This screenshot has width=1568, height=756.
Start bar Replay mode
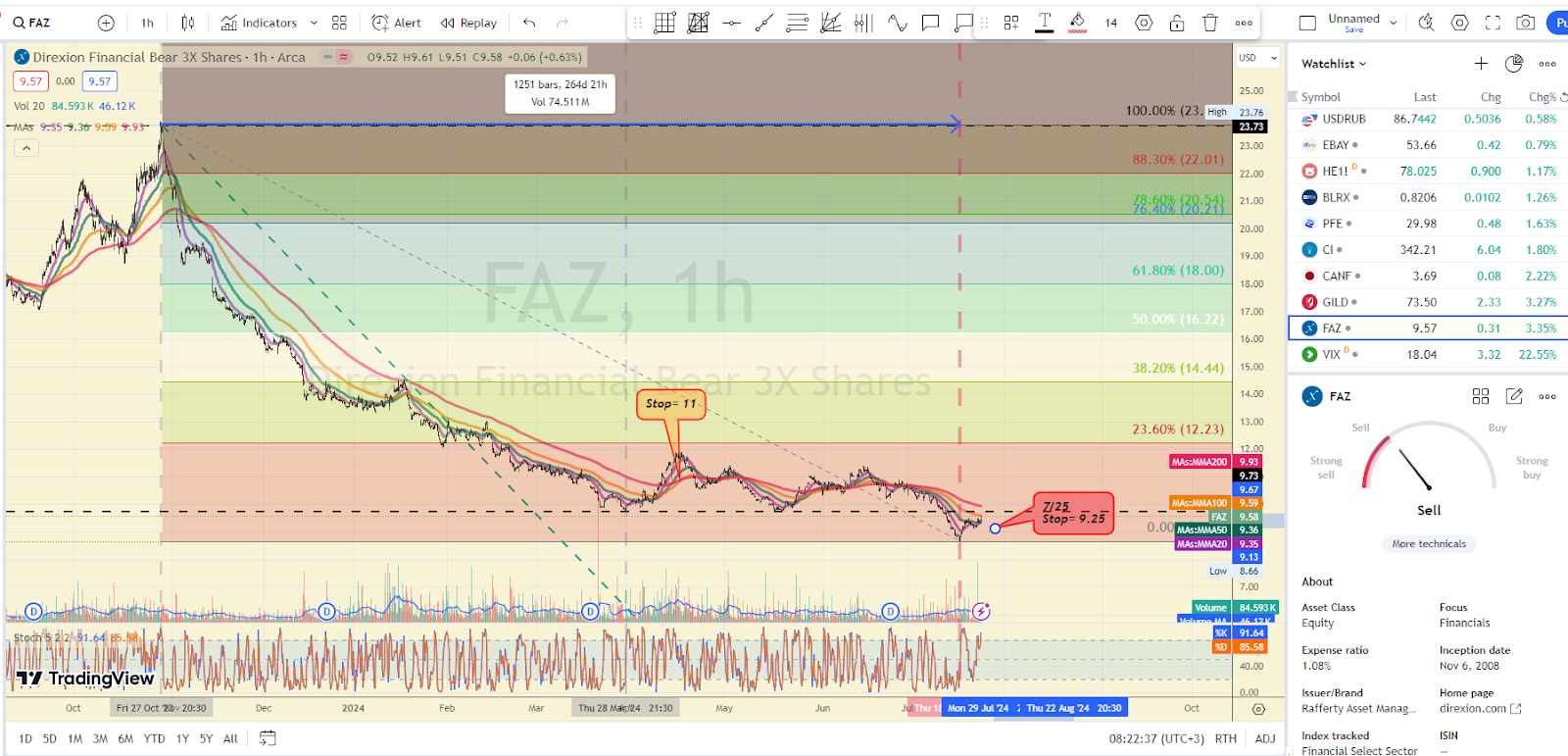(x=468, y=23)
